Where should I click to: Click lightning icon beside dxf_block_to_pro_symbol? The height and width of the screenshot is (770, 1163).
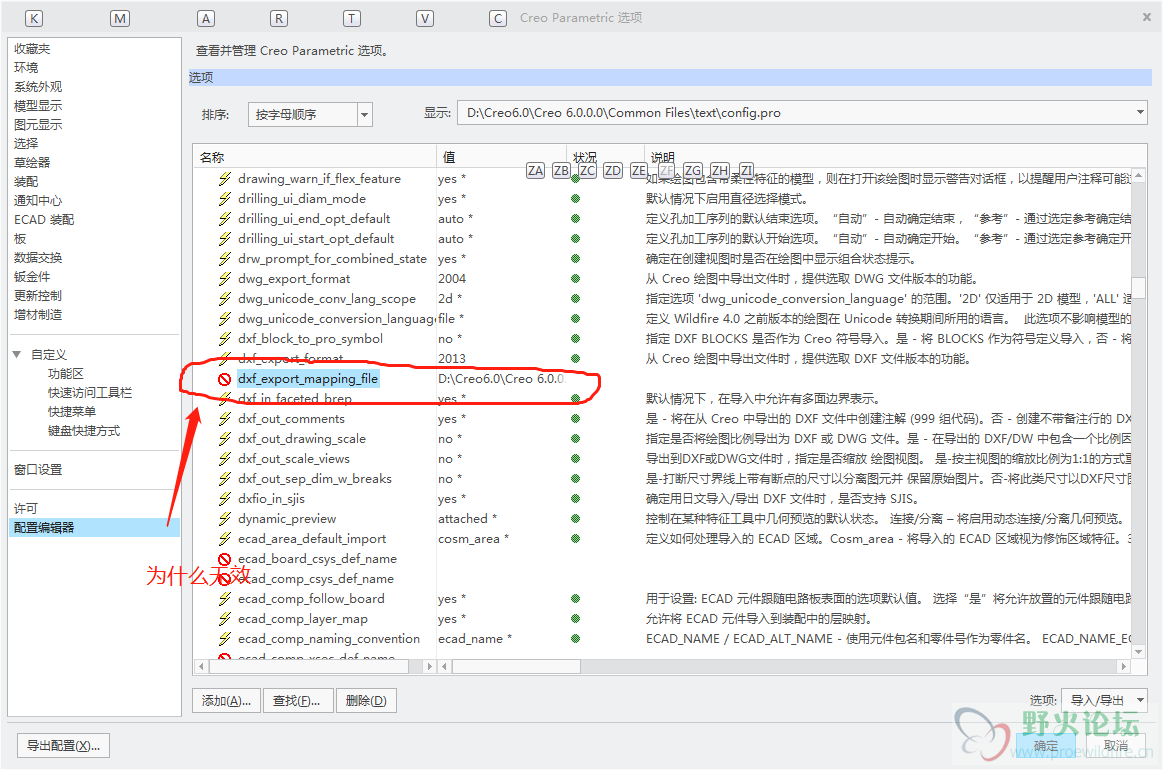click(225, 339)
